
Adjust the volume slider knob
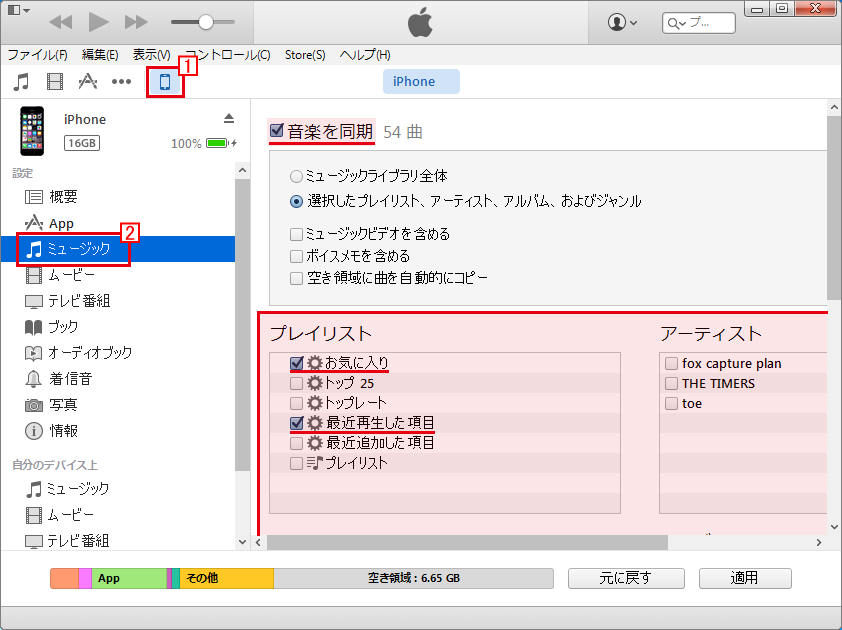pos(206,22)
